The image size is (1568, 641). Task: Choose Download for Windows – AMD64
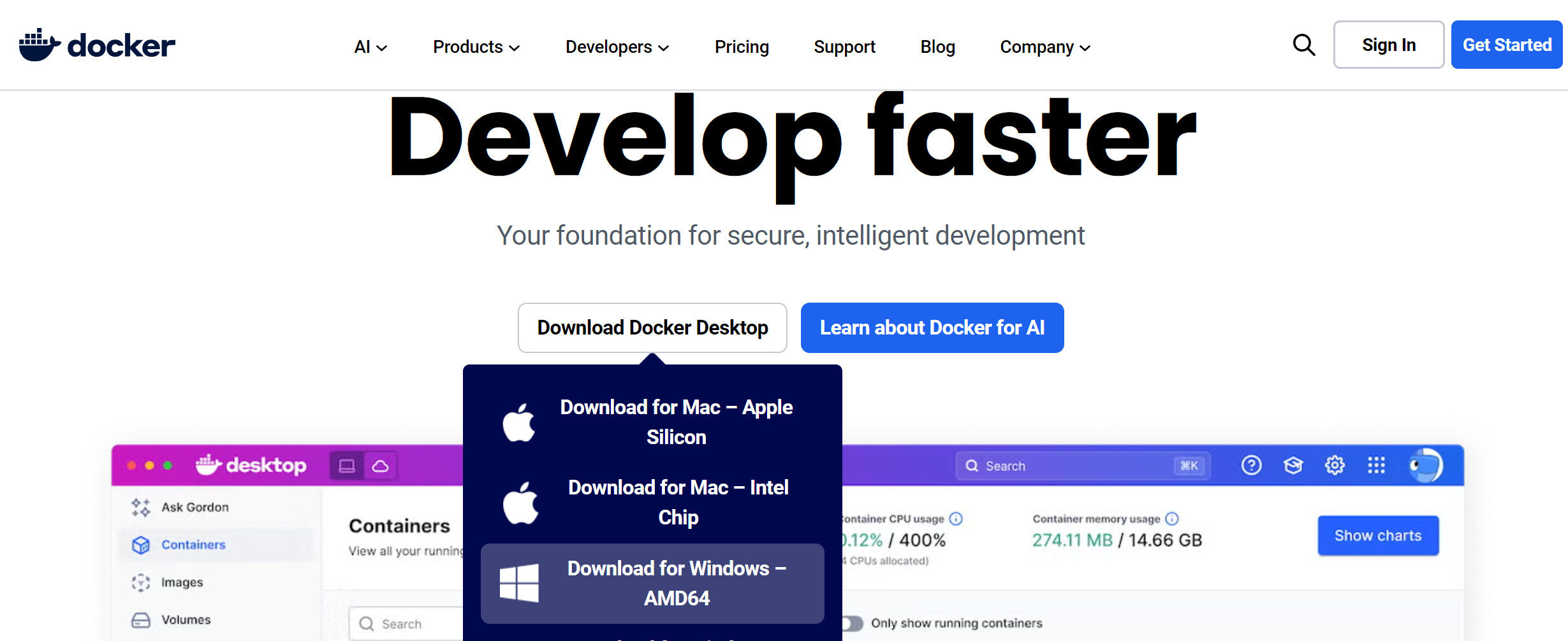[652, 583]
